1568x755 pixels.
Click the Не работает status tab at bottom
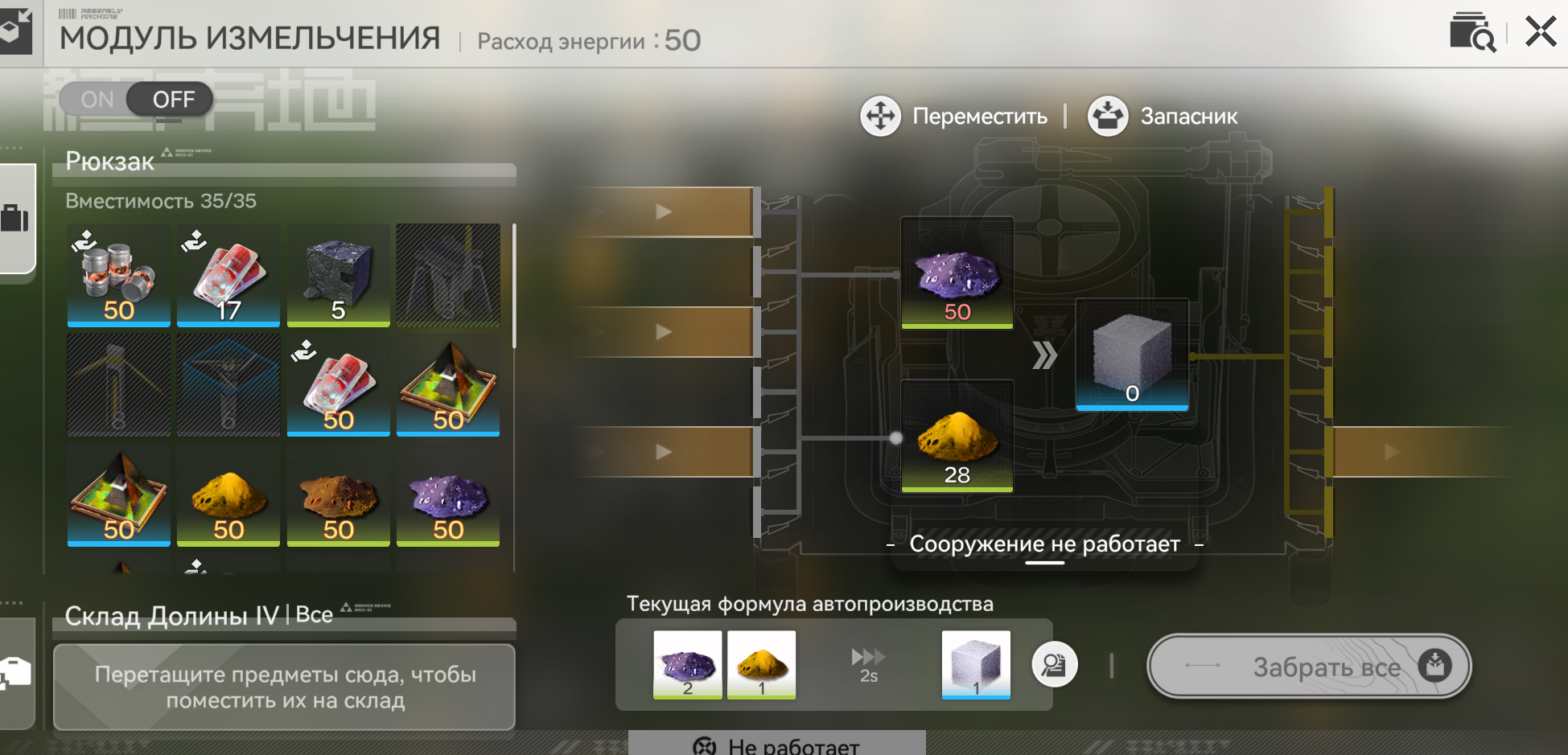[777, 743]
